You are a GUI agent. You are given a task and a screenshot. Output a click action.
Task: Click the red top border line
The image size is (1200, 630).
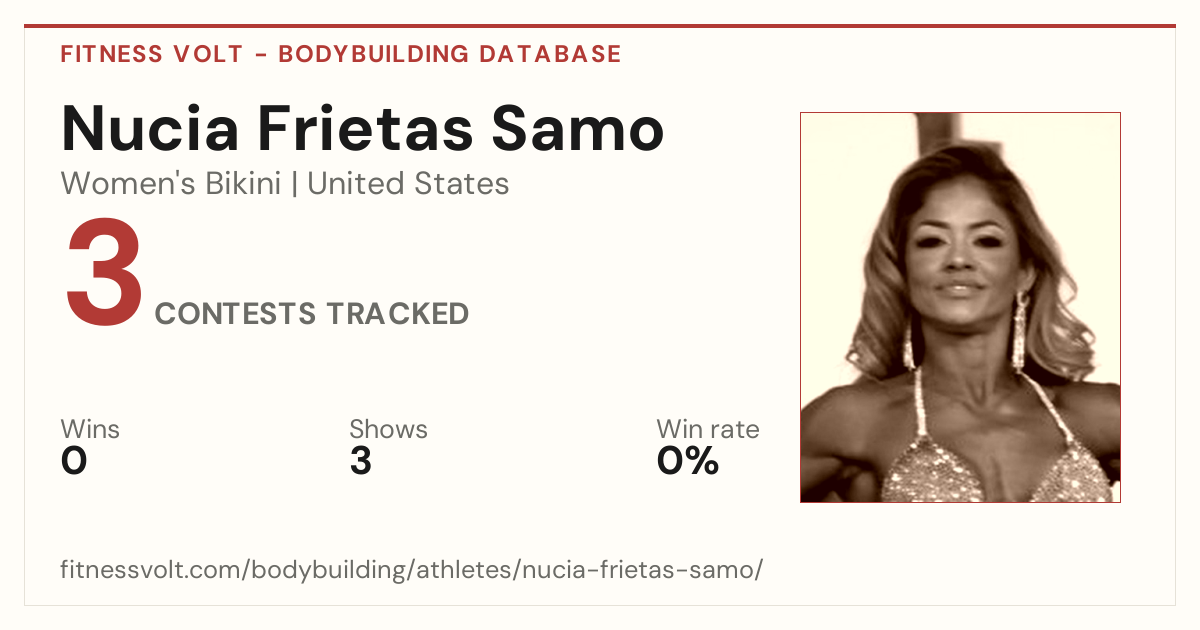(600, 26)
